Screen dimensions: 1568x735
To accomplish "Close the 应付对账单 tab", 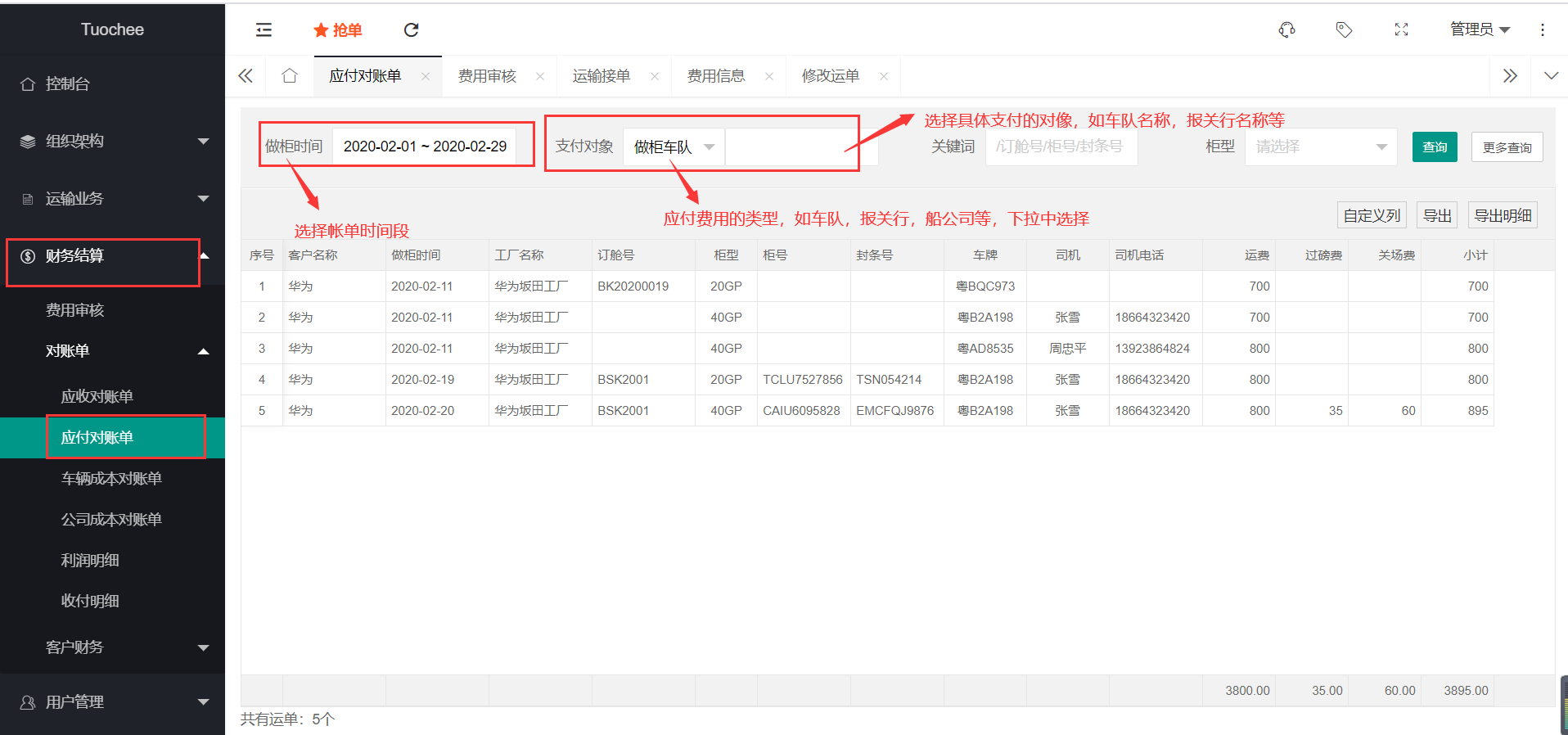I will [426, 77].
